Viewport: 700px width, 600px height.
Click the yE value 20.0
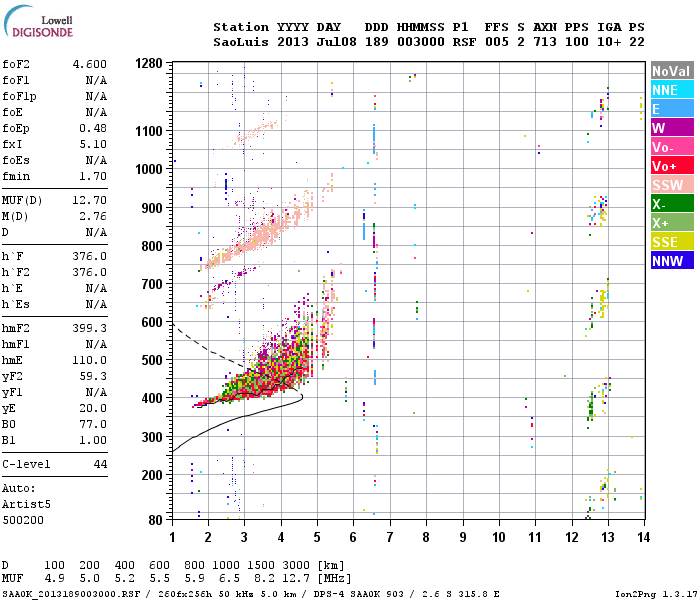point(93,408)
